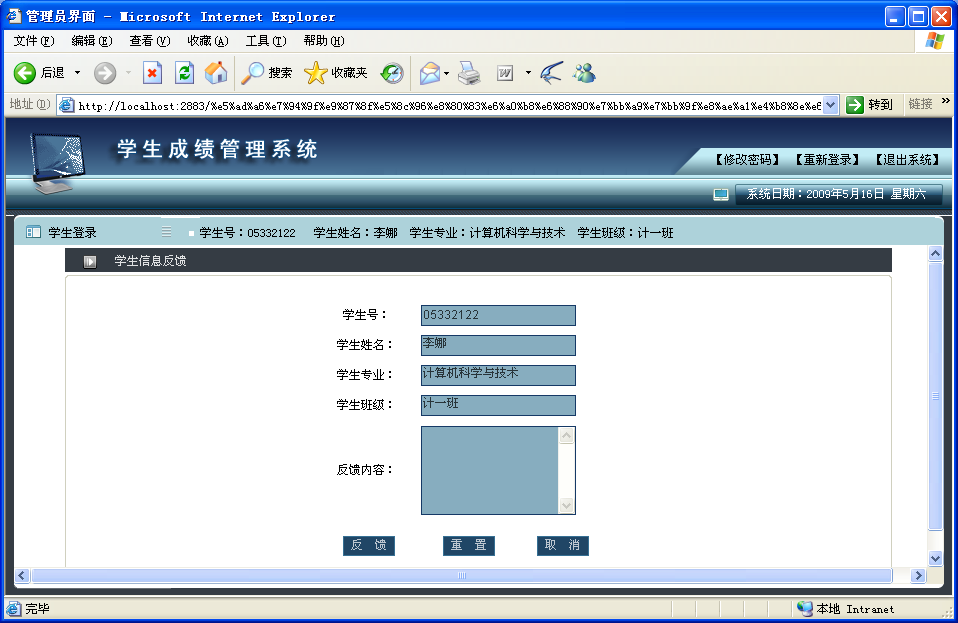This screenshot has height=623, width=958.
Task: Click the Refresh page icon
Action: point(184,73)
